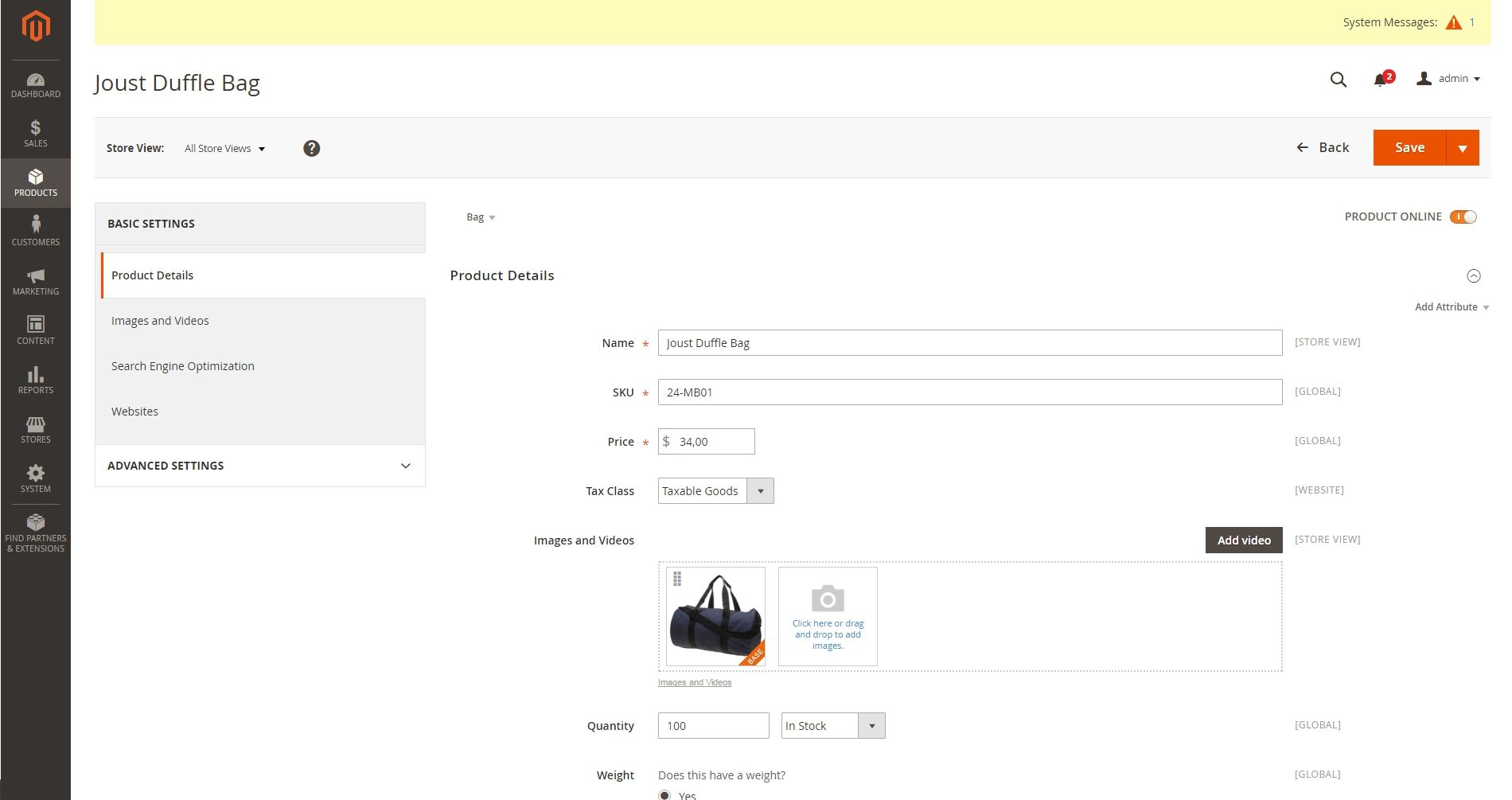Open the Marketing megaphone icon
The image size is (1512, 800).
tap(35, 282)
